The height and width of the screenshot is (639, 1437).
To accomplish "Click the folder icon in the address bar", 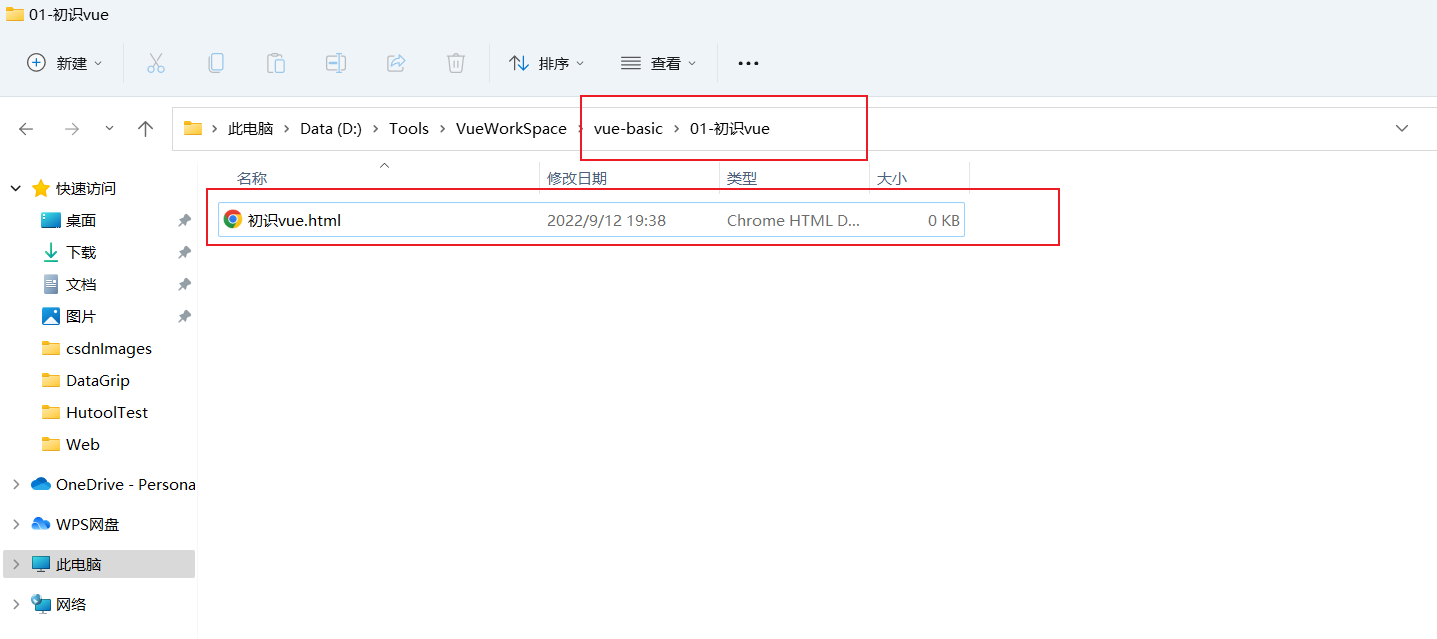I will tap(193, 128).
